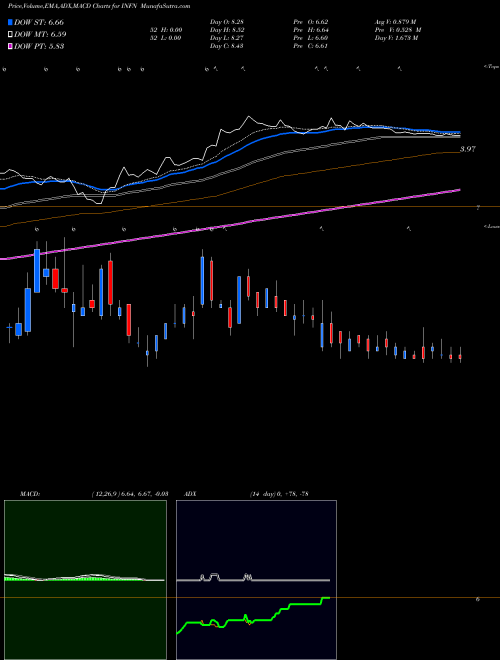Viewport: 500px width, 660px height.
Task: Click the right end of the magenta PT average line
Action: [x=459, y=190]
